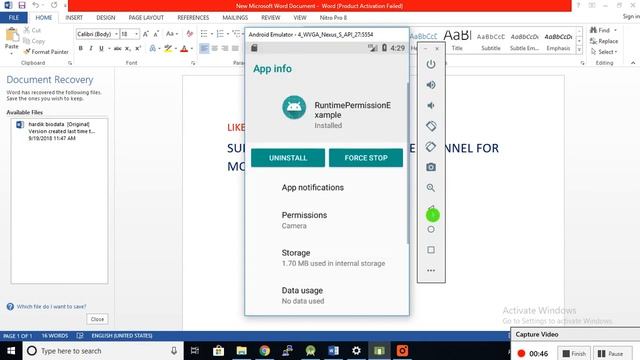The image size is (640, 360).
Task: Click the emulator power button icon
Action: click(431, 64)
